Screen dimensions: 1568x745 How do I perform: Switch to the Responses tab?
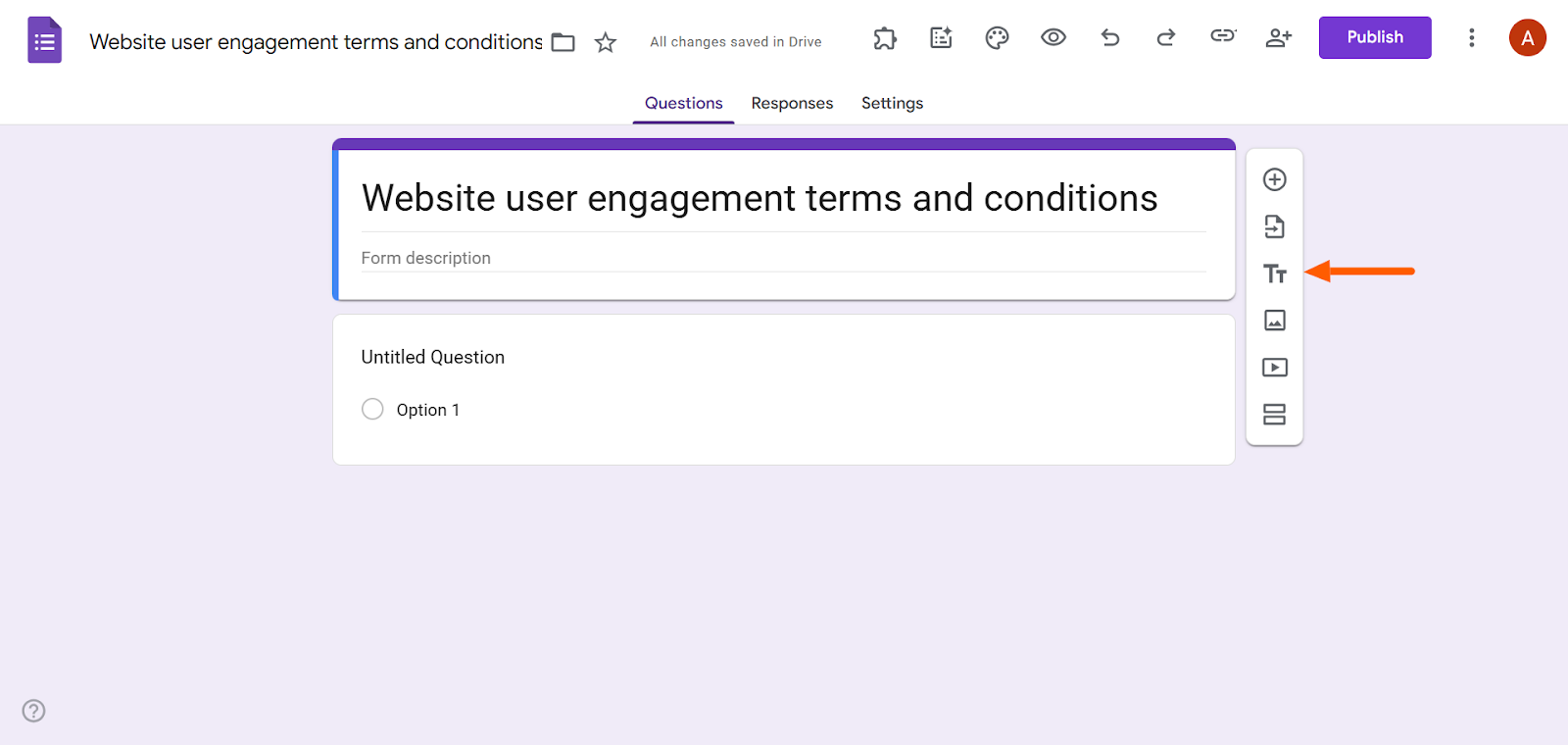pos(792,103)
